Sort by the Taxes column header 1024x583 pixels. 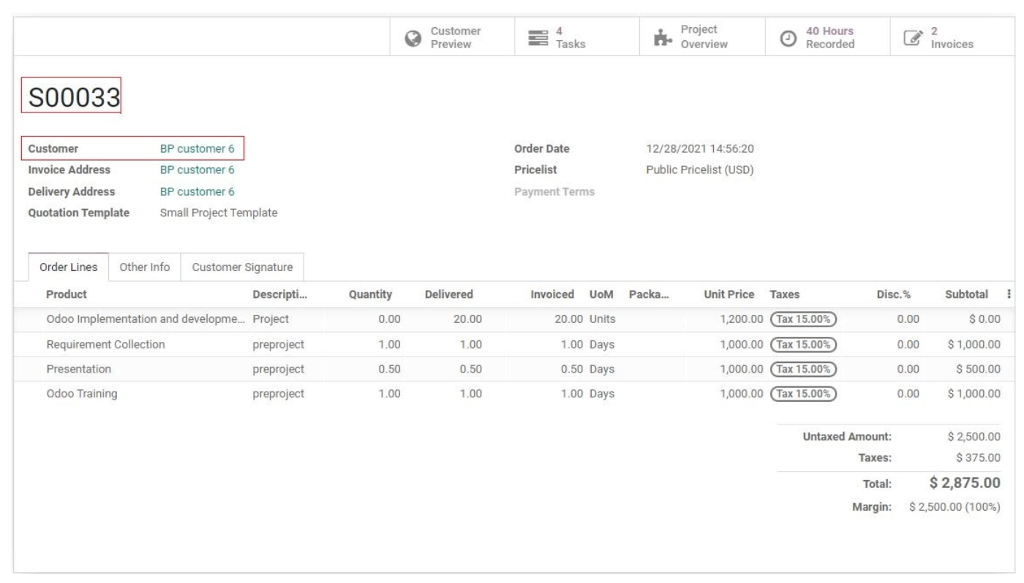pos(784,294)
